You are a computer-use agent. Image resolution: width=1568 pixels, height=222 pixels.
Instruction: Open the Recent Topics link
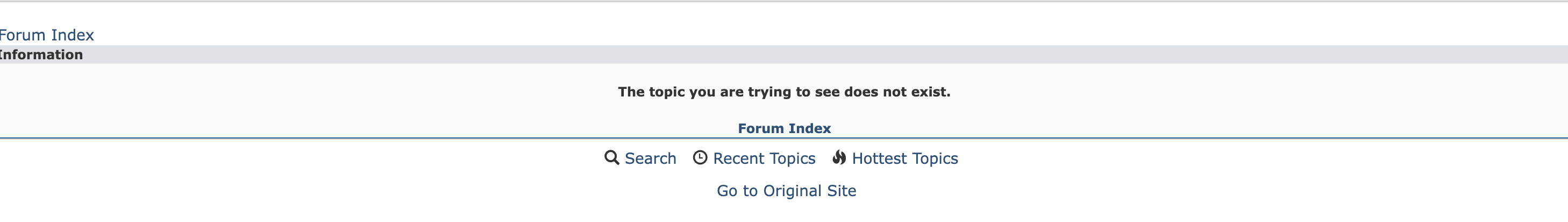tap(764, 158)
